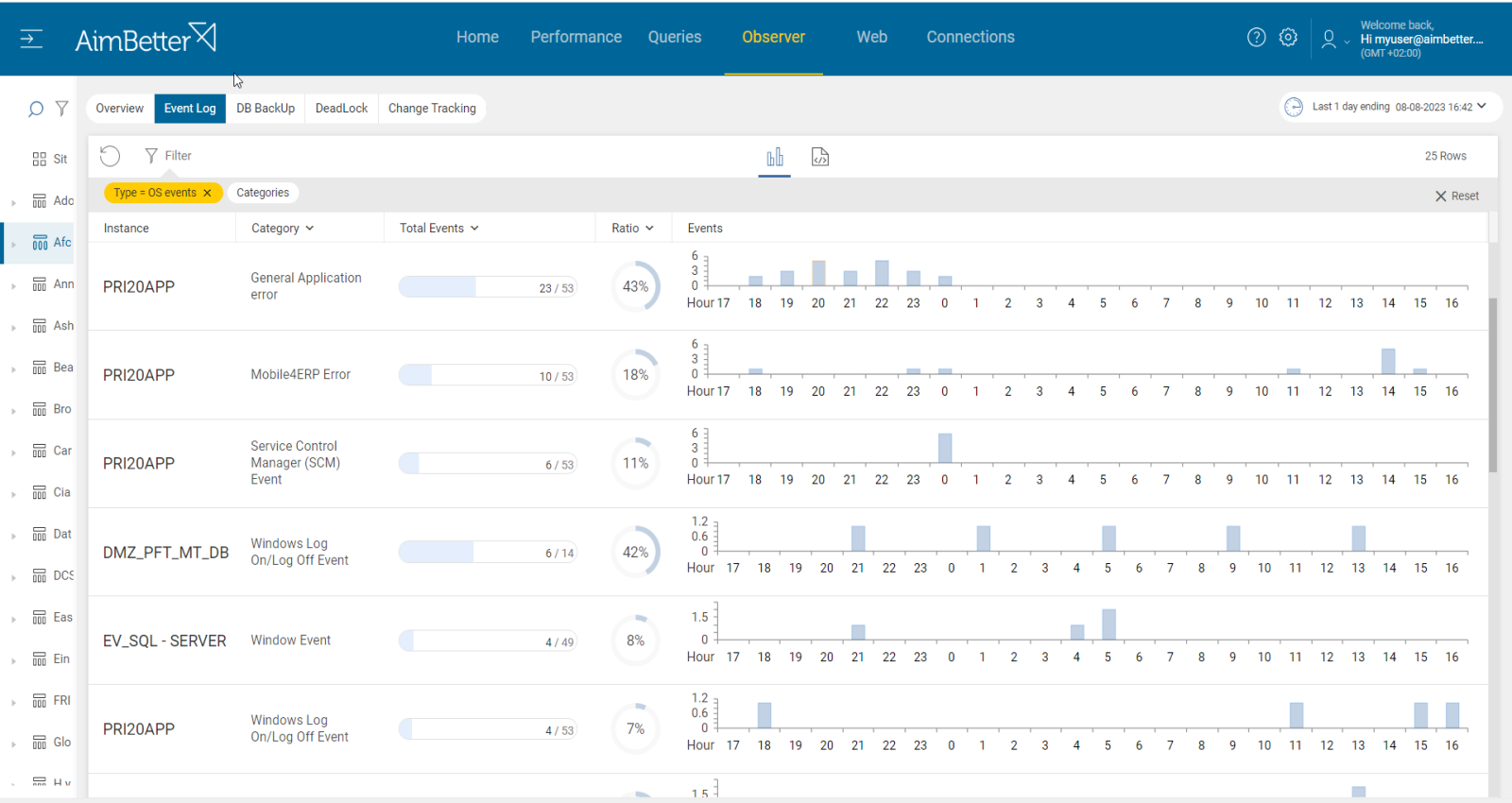Click the clock icon in date range
This screenshot has width=1512, height=803.
[x=1294, y=107]
